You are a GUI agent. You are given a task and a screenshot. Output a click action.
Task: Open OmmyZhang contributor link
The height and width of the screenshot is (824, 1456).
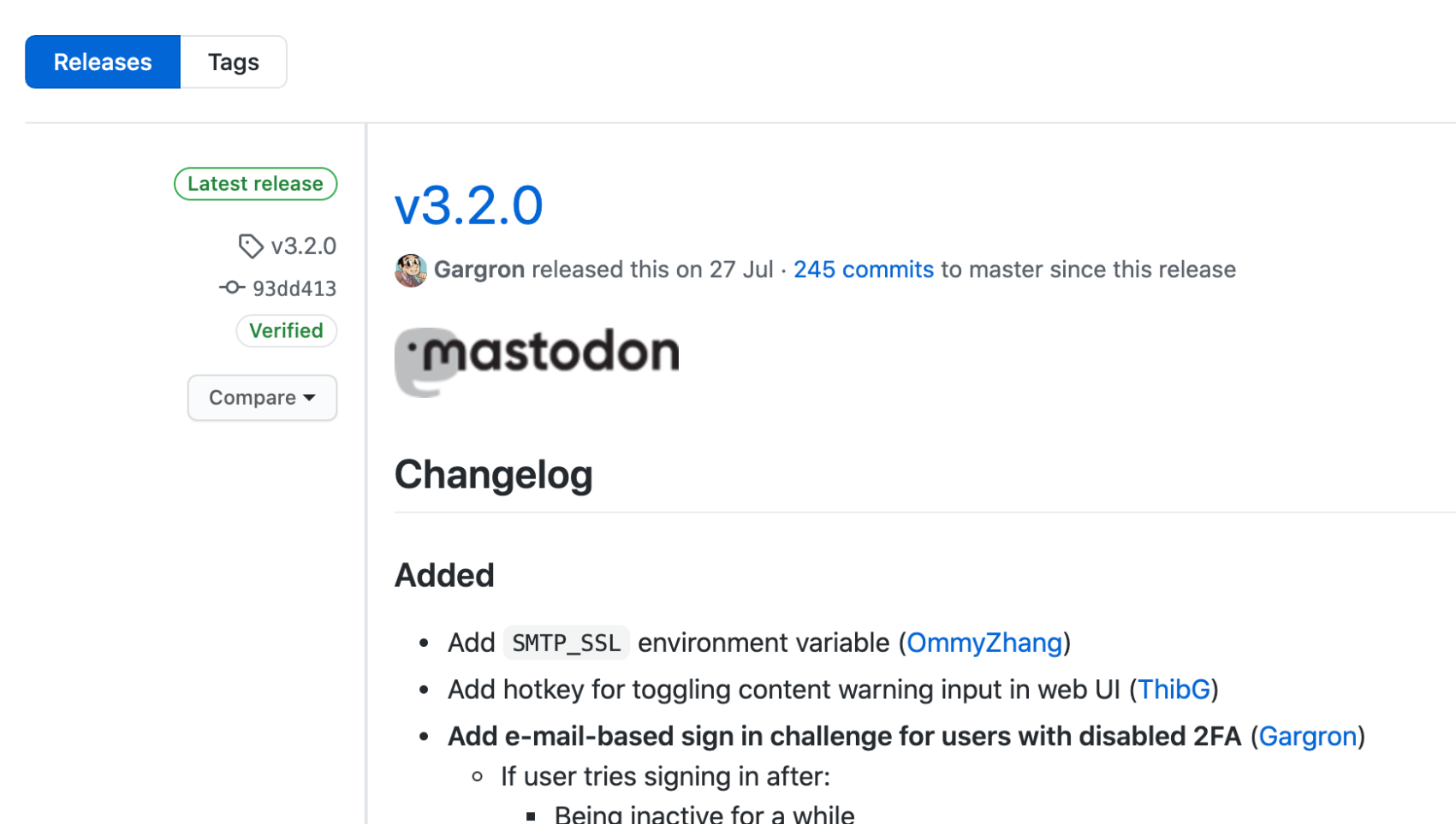pyautogui.click(x=984, y=643)
